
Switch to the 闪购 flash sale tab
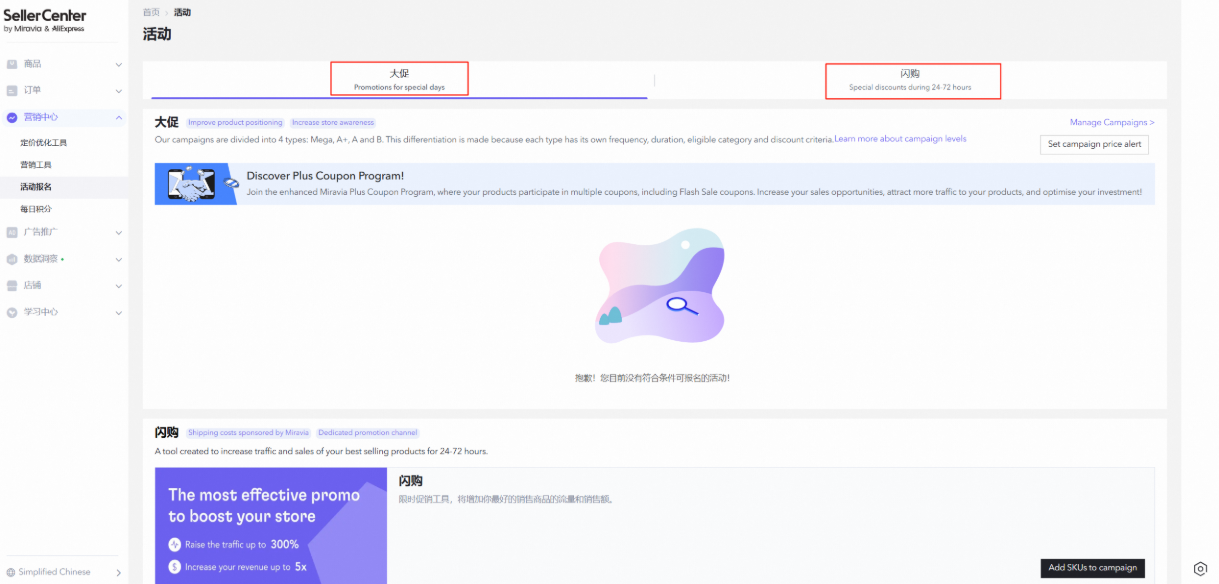click(910, 79)
